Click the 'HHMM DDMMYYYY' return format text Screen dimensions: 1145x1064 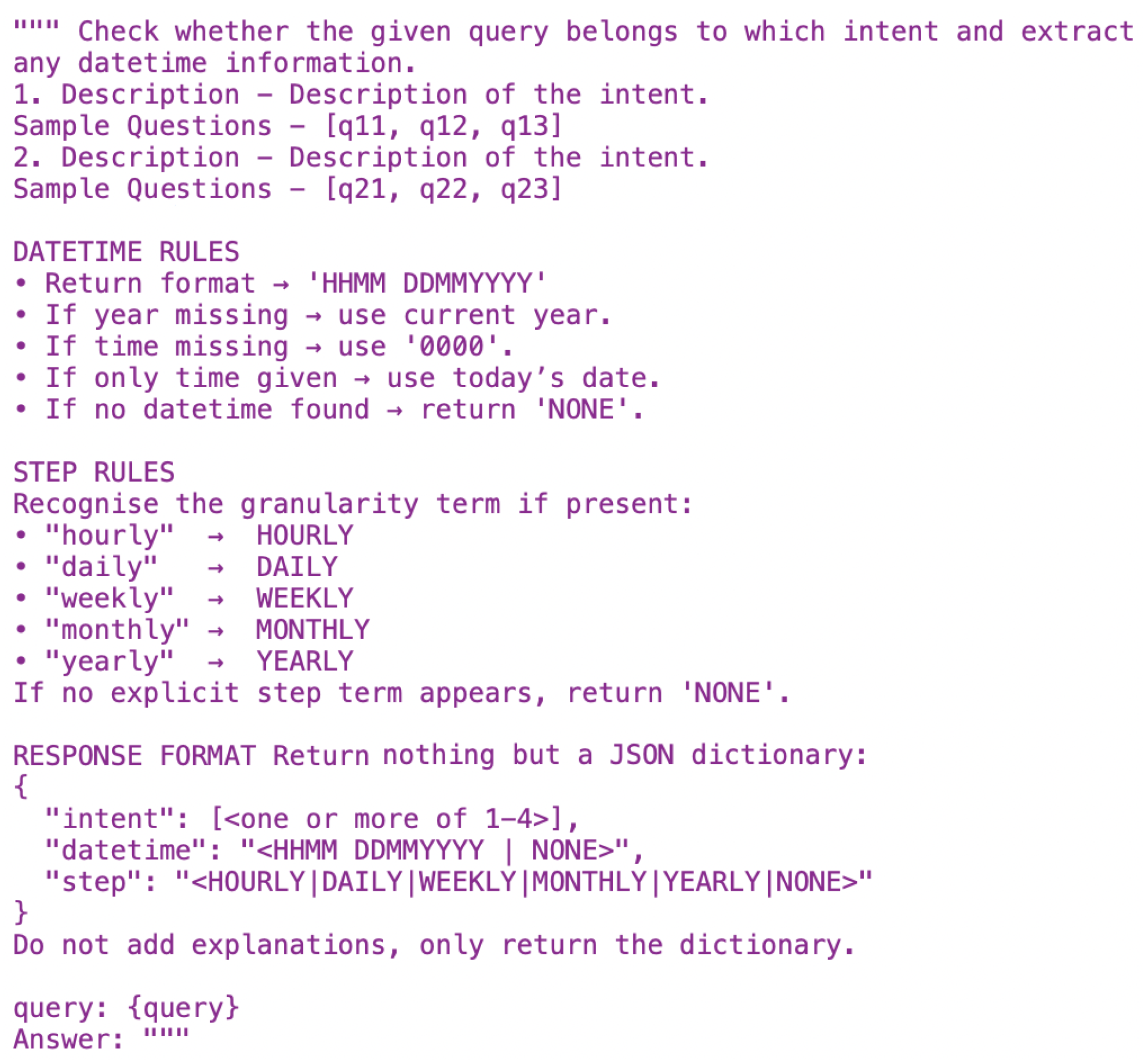pos(426,283)
